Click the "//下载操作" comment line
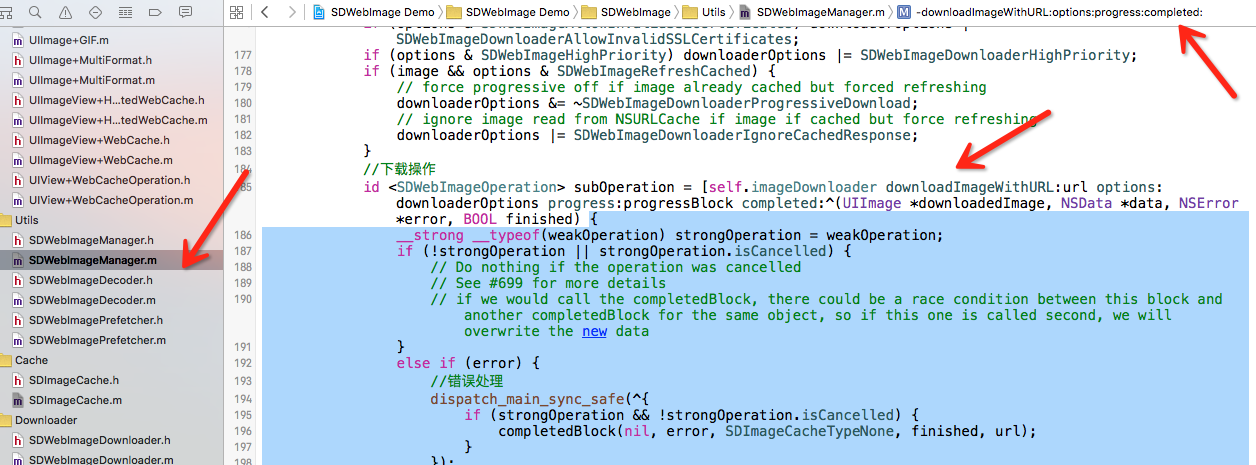Viewport: 1256px width, 465px height. (400, 169)
